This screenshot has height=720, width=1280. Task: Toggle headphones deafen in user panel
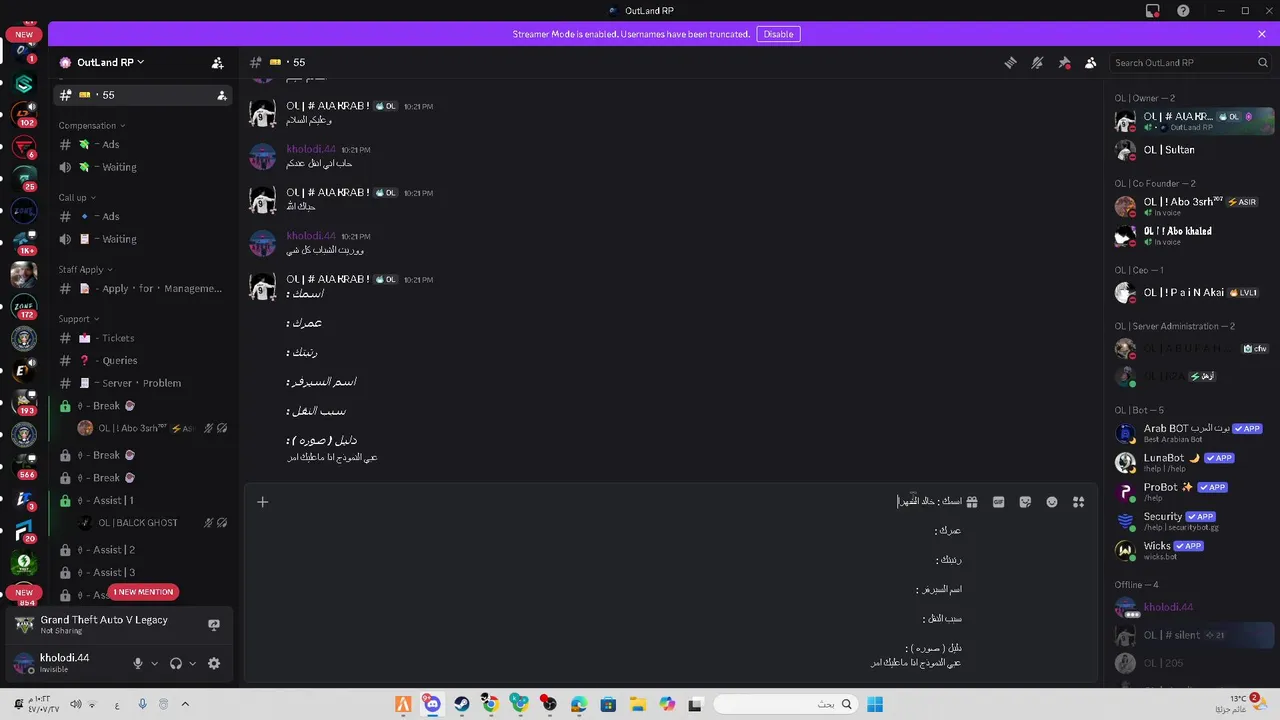coord(176,663)
